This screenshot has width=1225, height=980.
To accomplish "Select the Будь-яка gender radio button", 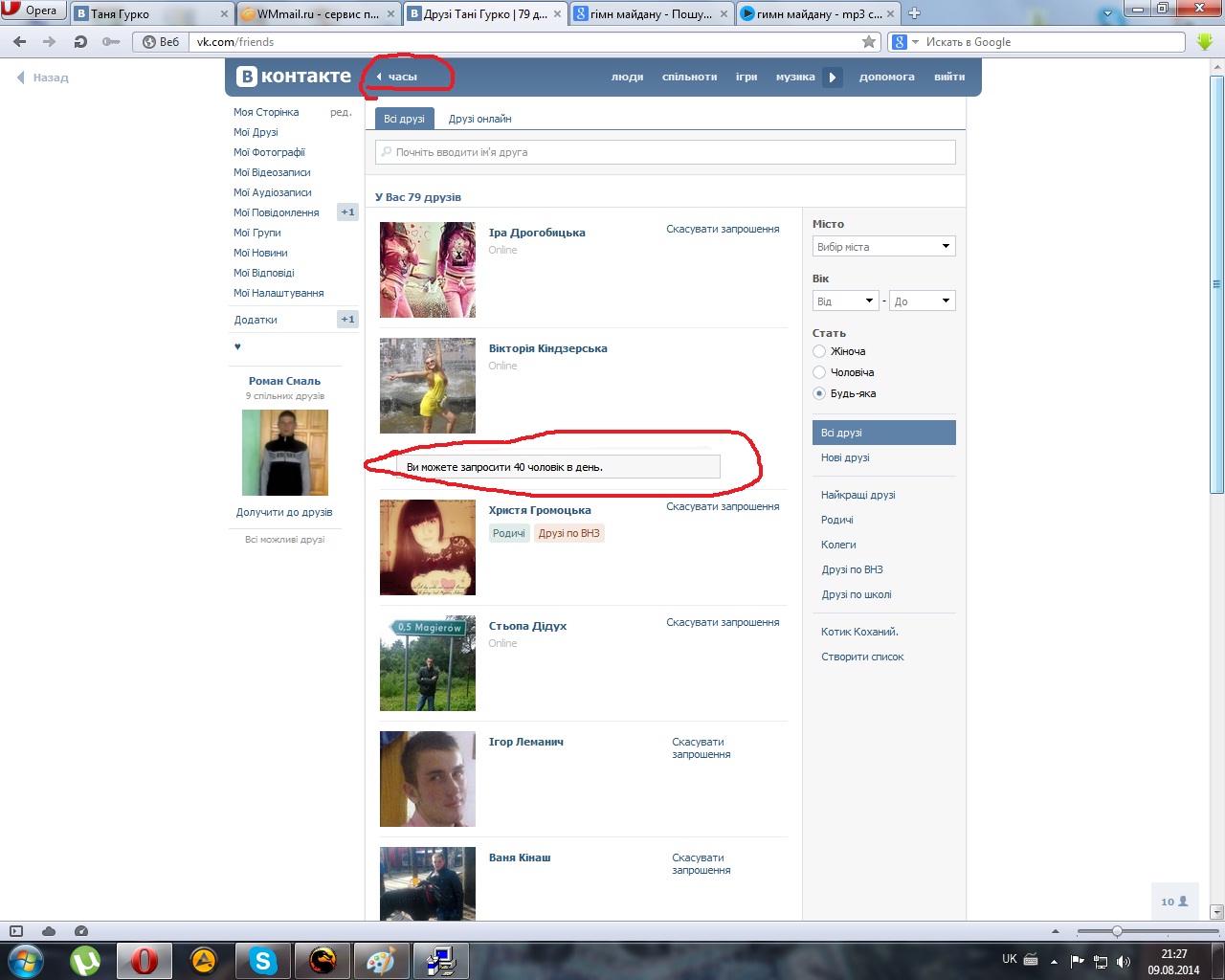I will 819,393.
